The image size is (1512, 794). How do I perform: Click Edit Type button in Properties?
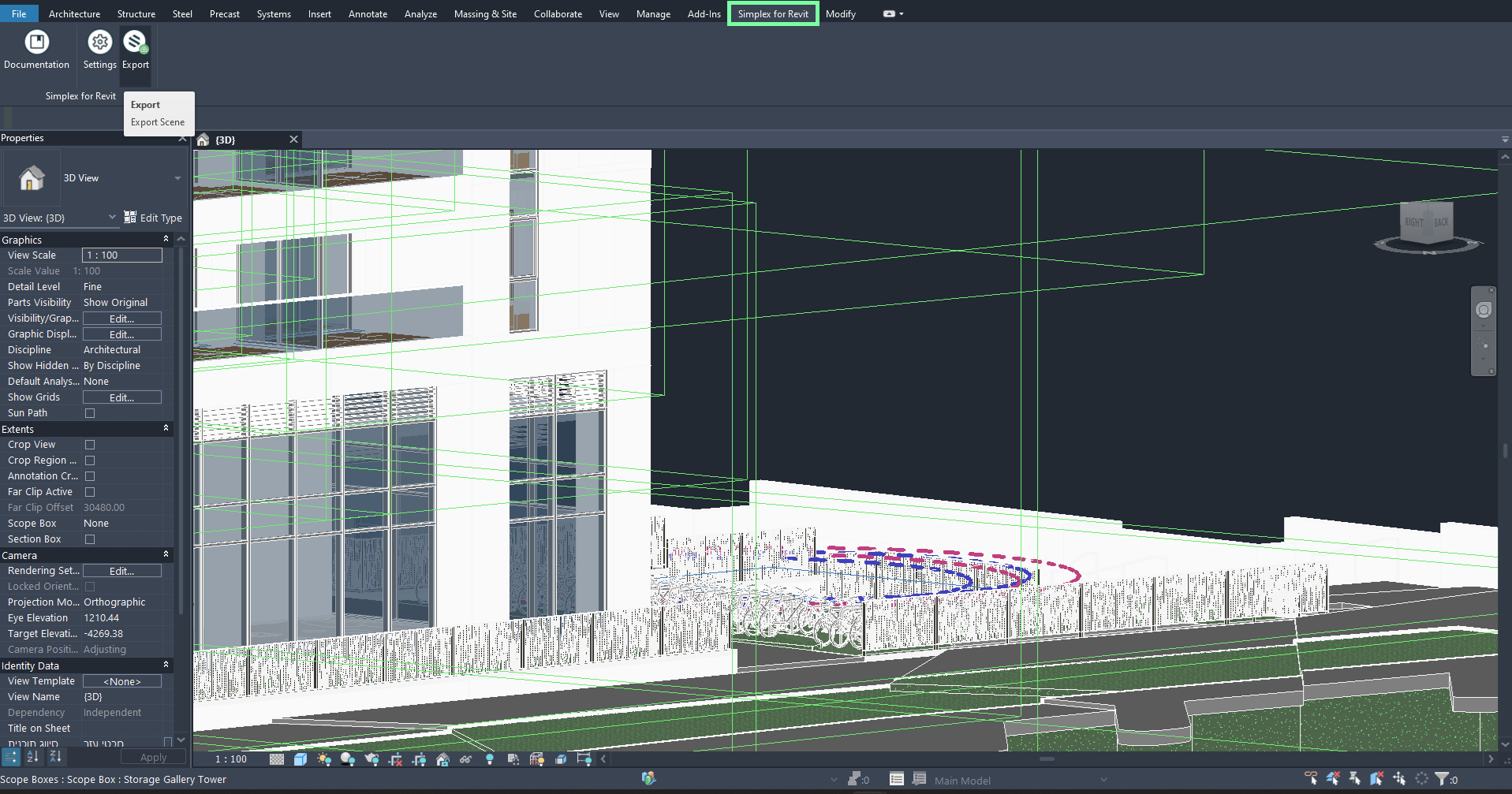click(153, 218)
